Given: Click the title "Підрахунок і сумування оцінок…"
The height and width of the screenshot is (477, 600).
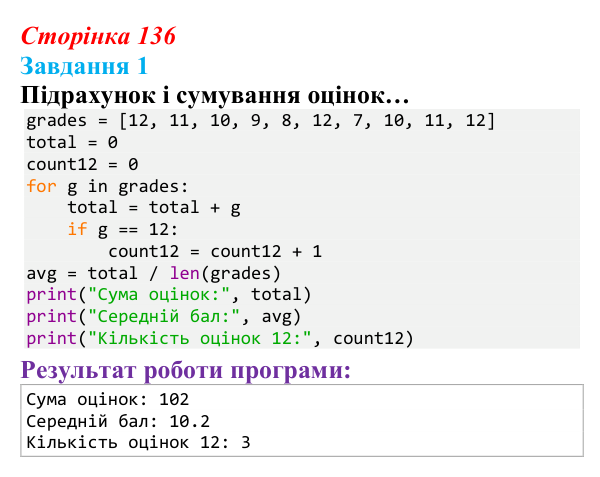Looking at the screenshot, I should 215,95.
